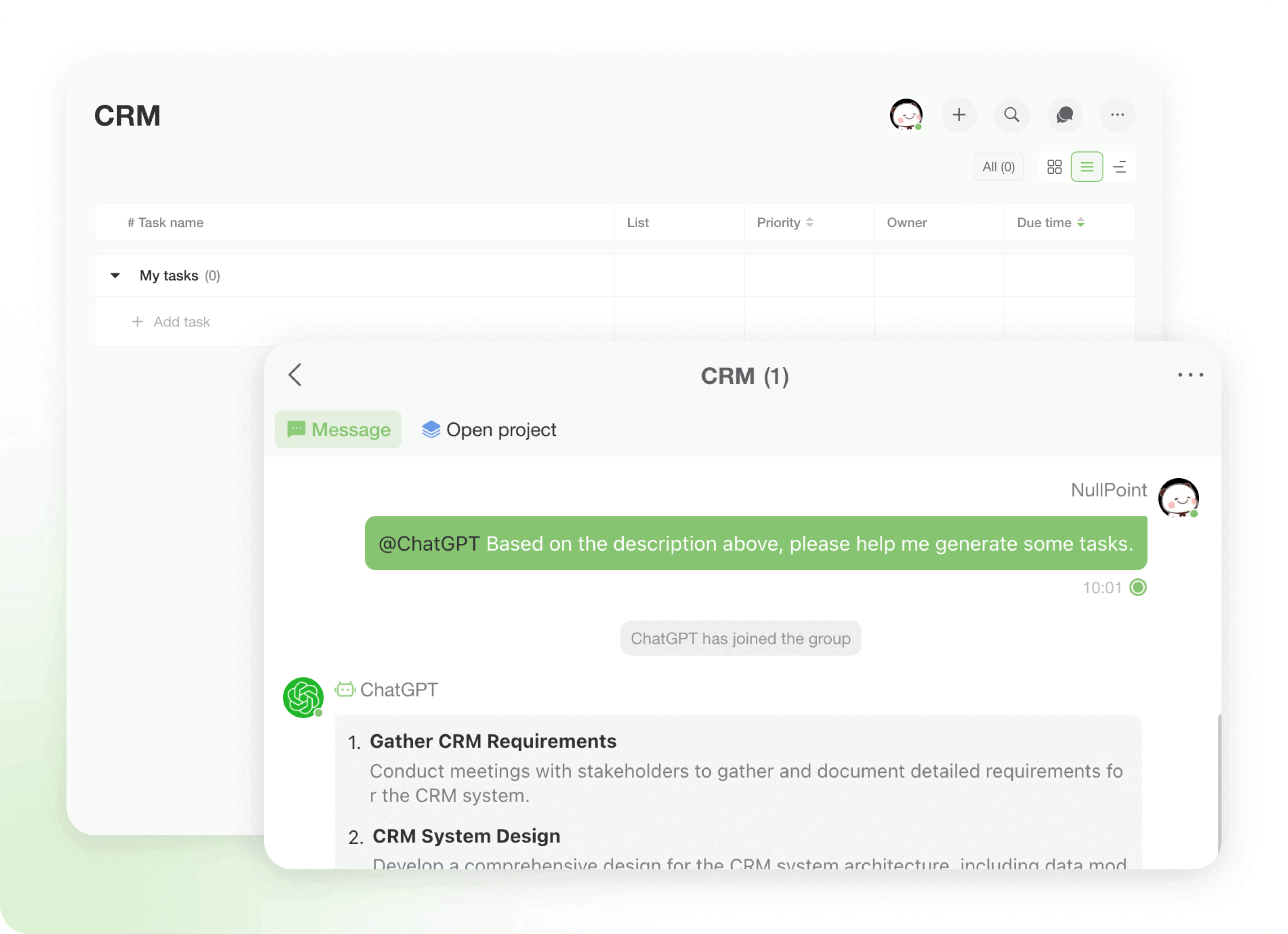Open the All (0) filter dropdown
Viewport: 1288px width, 934px height.
[998, 166]
